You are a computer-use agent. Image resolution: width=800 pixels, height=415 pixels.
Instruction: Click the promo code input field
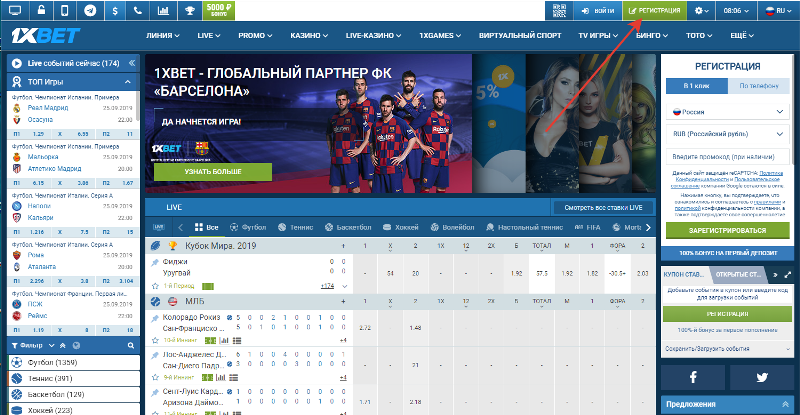[726, 157]
